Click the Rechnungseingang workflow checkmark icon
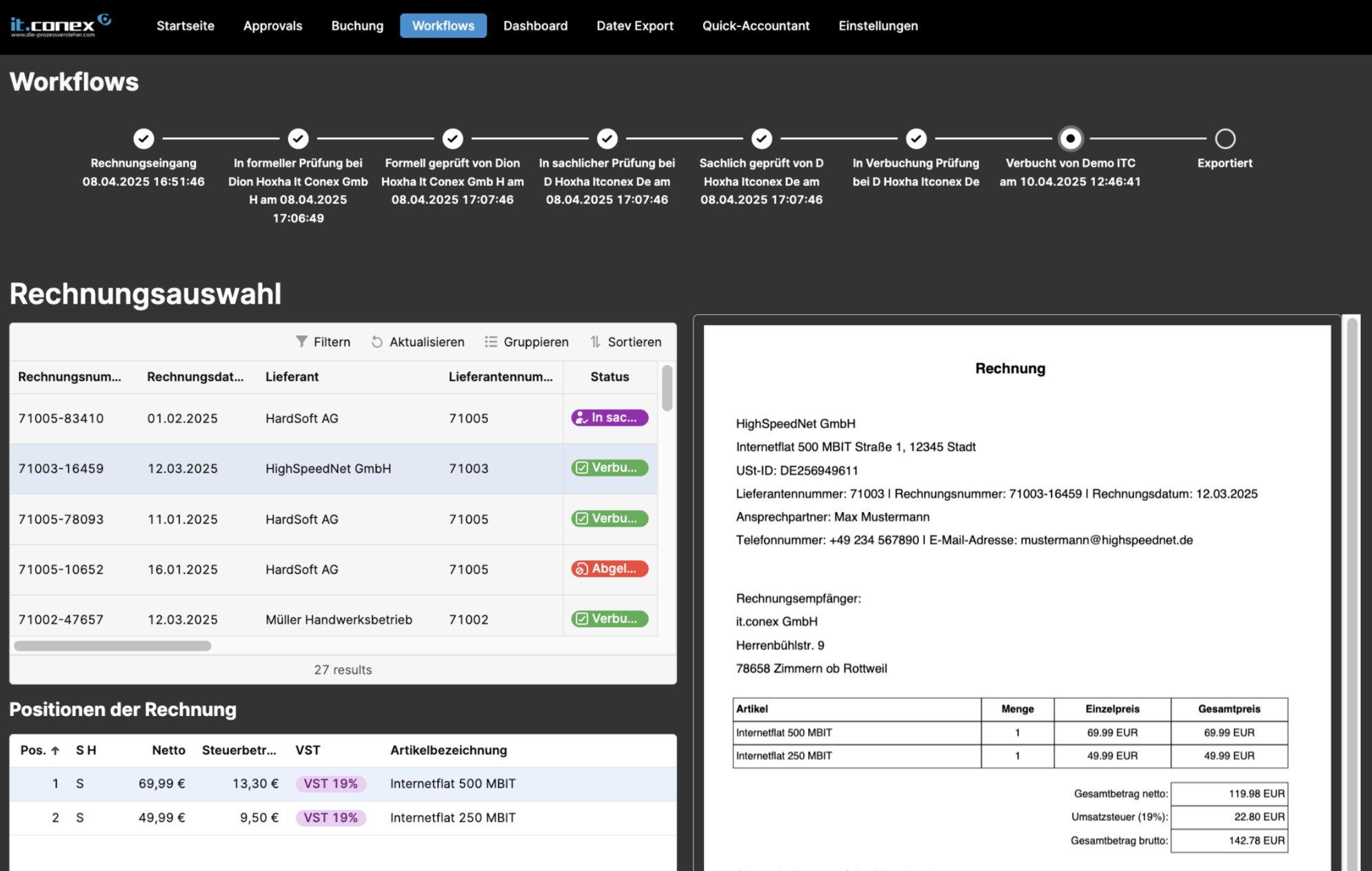 tap(143, 139)
